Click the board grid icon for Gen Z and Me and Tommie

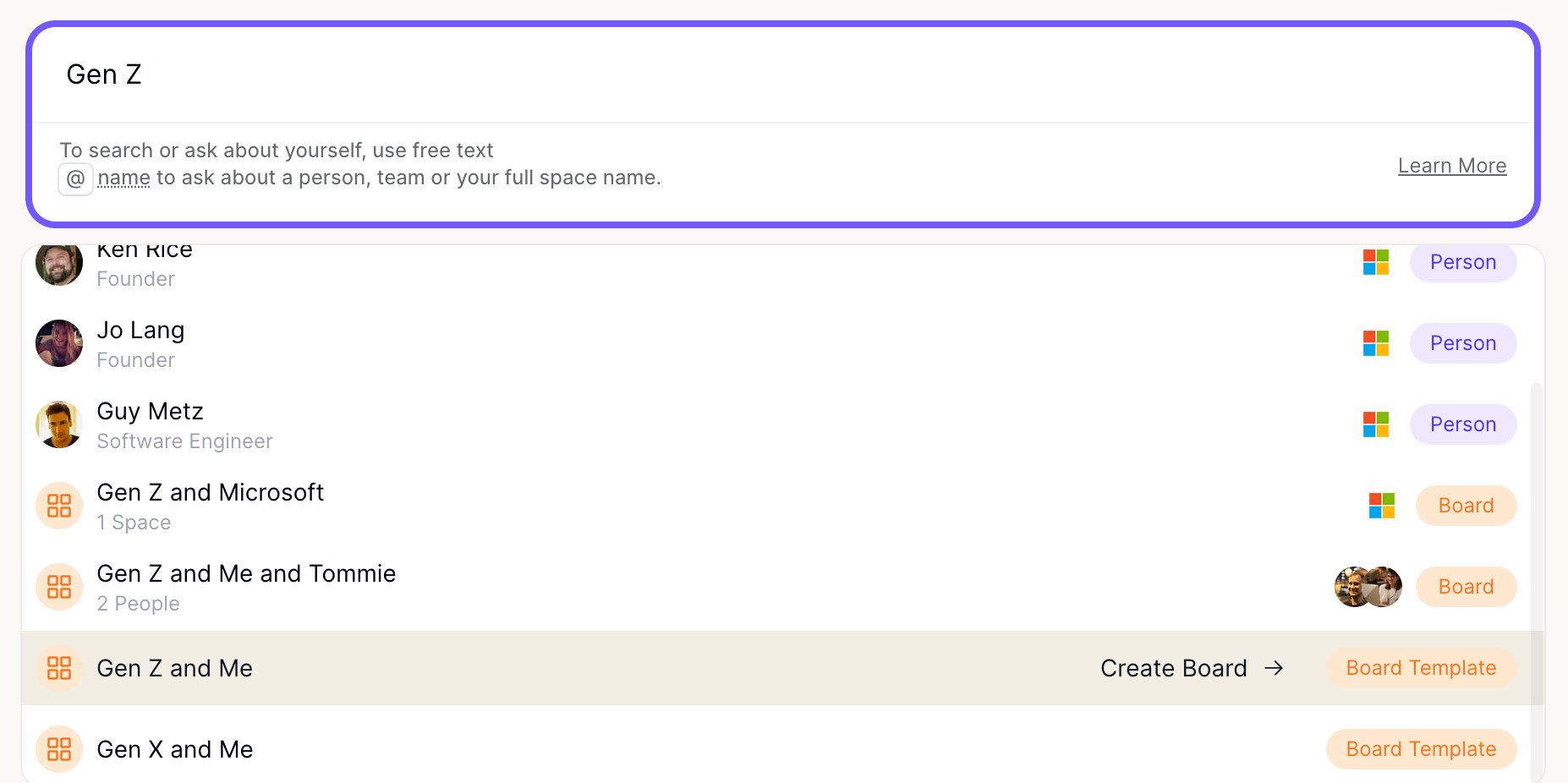coord(59,587)
